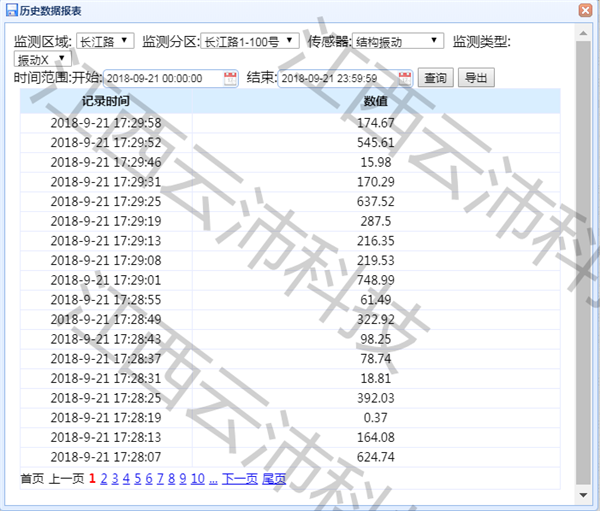Screen dimensions: 600x511
Task: Select the row 2018-9-21 17:29:58
Action: [290, 123]
